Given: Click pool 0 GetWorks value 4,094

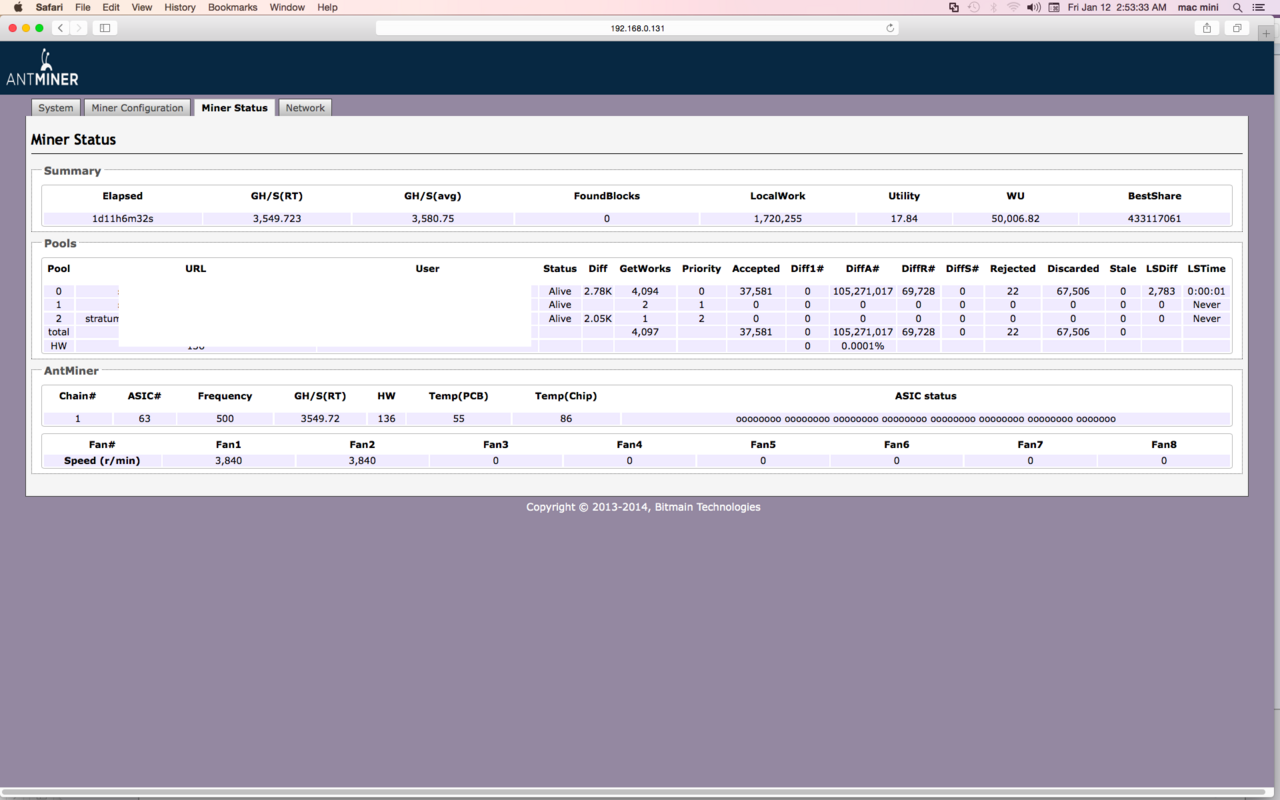Looking at the screenshot, I should (645, 291).
